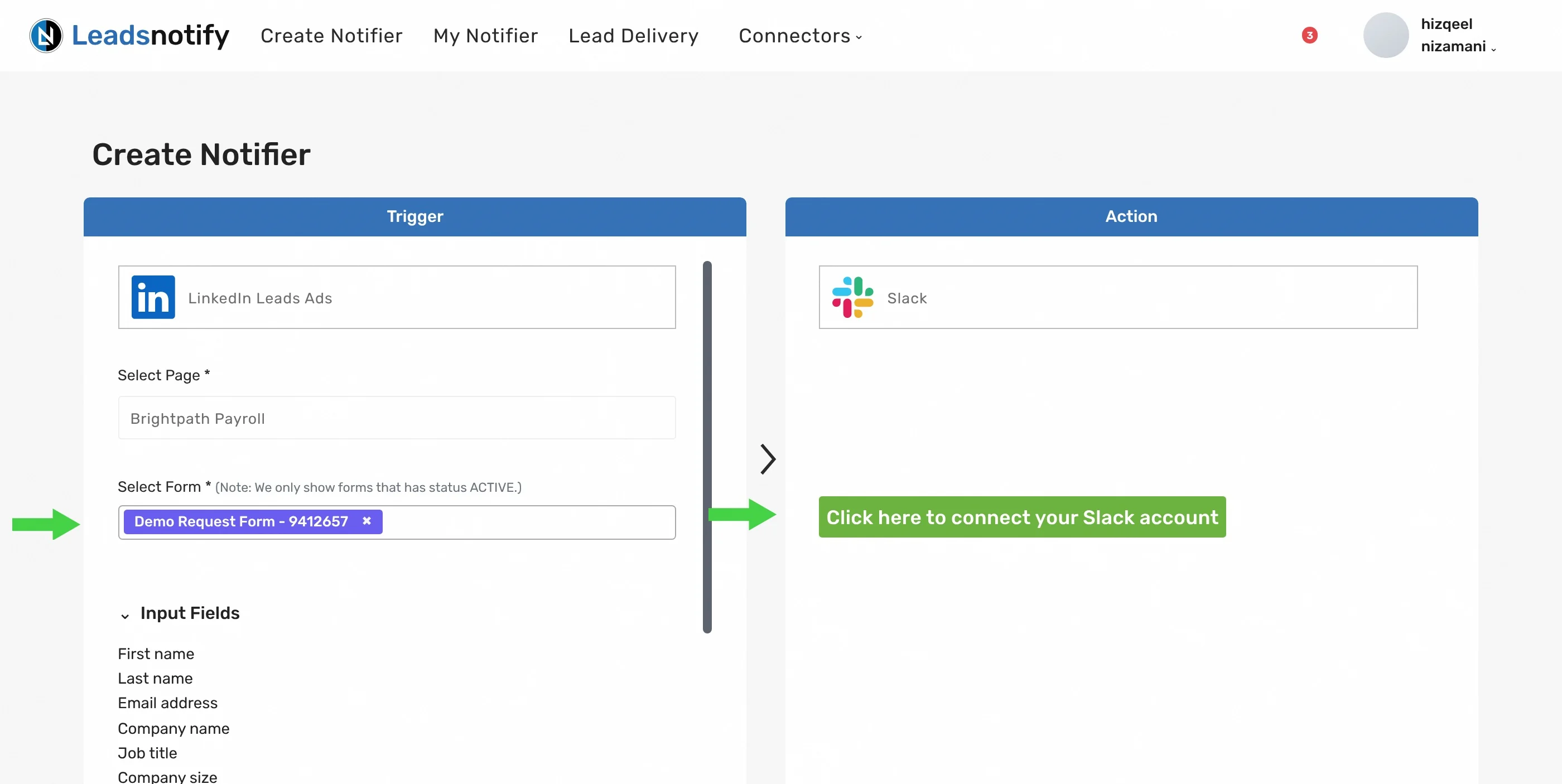Click the LinkedIn logo icon
The height and width of the screenshot is (784, 1562).
click(153, 297)
